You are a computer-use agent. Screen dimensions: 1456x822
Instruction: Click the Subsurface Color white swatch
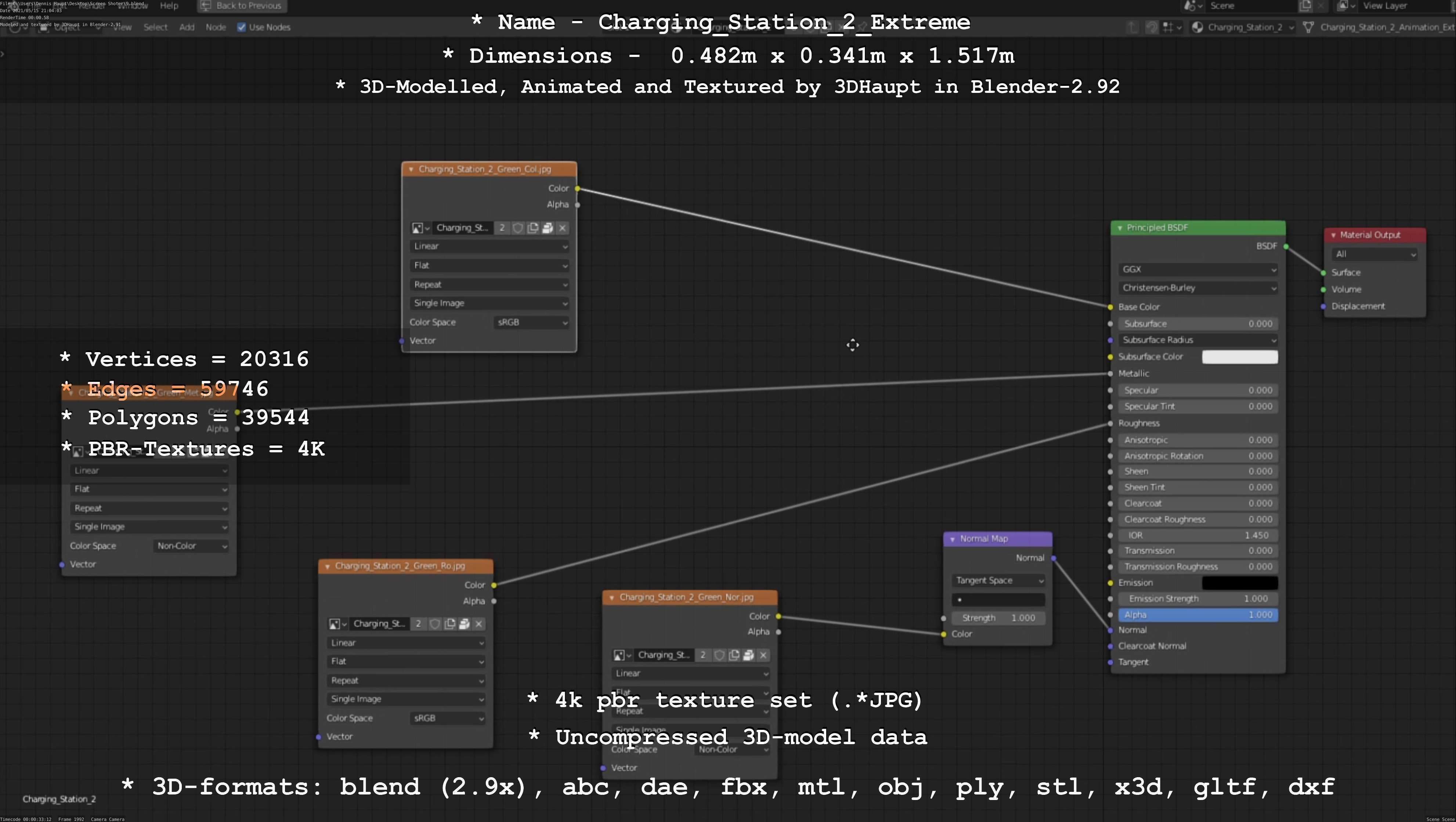(x=1239, y=357)
